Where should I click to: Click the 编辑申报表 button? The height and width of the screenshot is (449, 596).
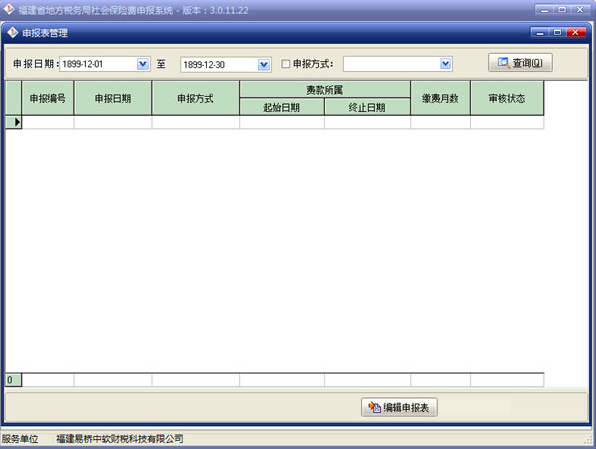pyautogui.click(x=399, y=407)
